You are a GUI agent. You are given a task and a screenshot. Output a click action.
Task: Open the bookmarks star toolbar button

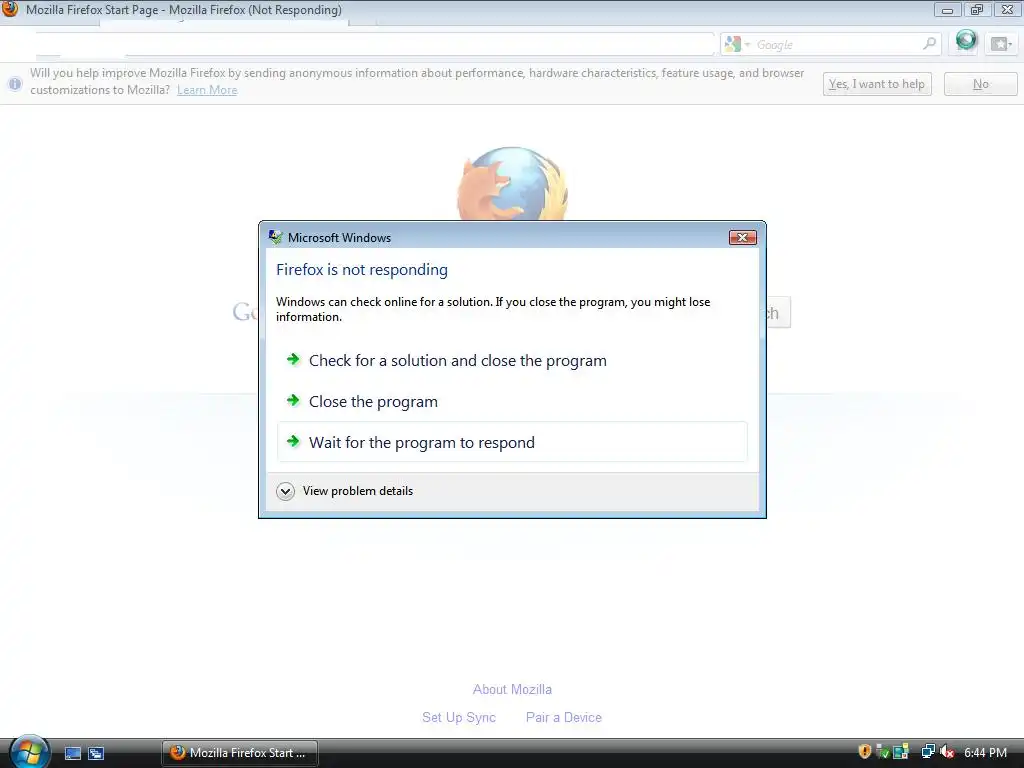(1001, 44)
